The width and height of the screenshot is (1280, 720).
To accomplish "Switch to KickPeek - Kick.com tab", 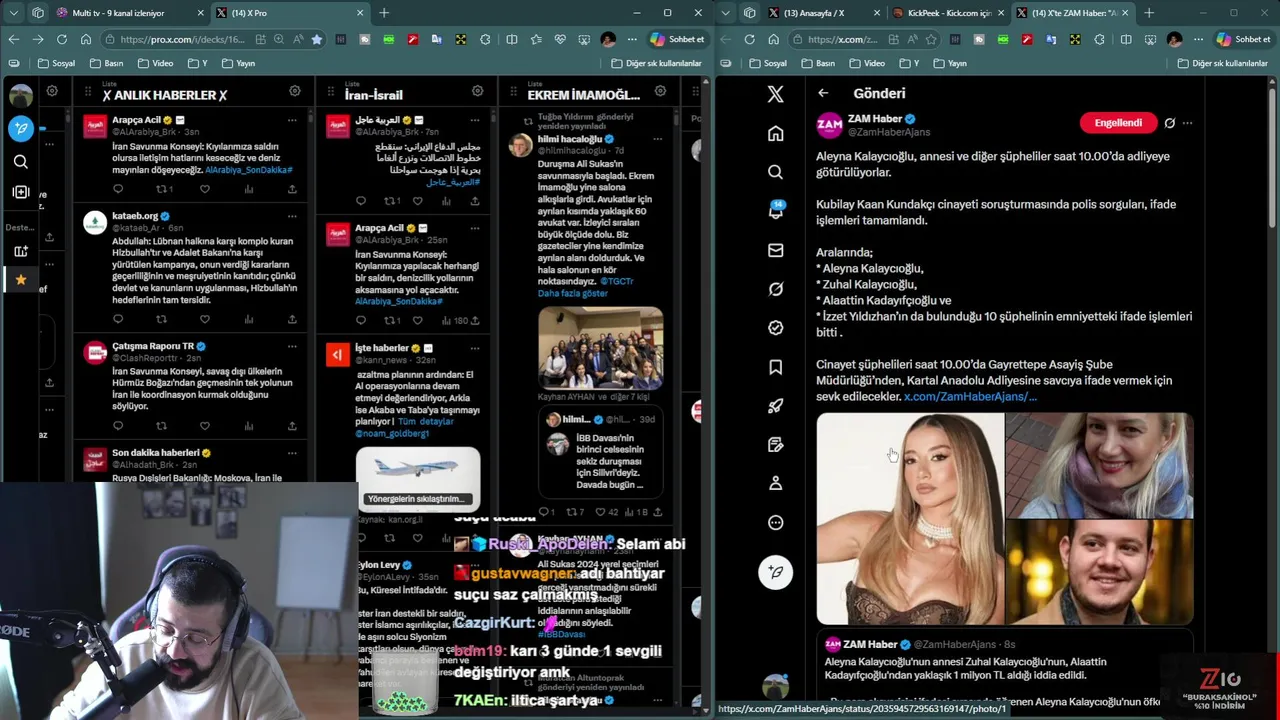I will click(x=947, y=13).
